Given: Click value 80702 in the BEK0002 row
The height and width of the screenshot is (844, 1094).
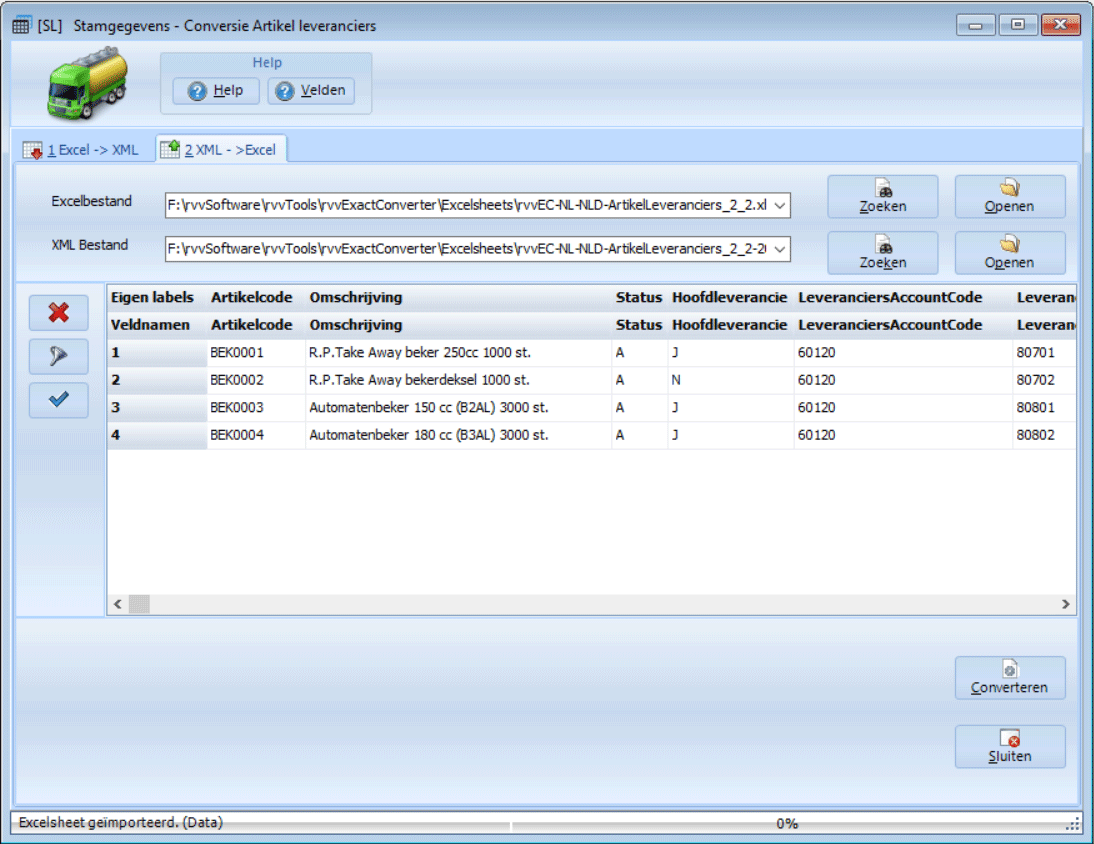Looking at the screenshot, I should pos(1044,380).
